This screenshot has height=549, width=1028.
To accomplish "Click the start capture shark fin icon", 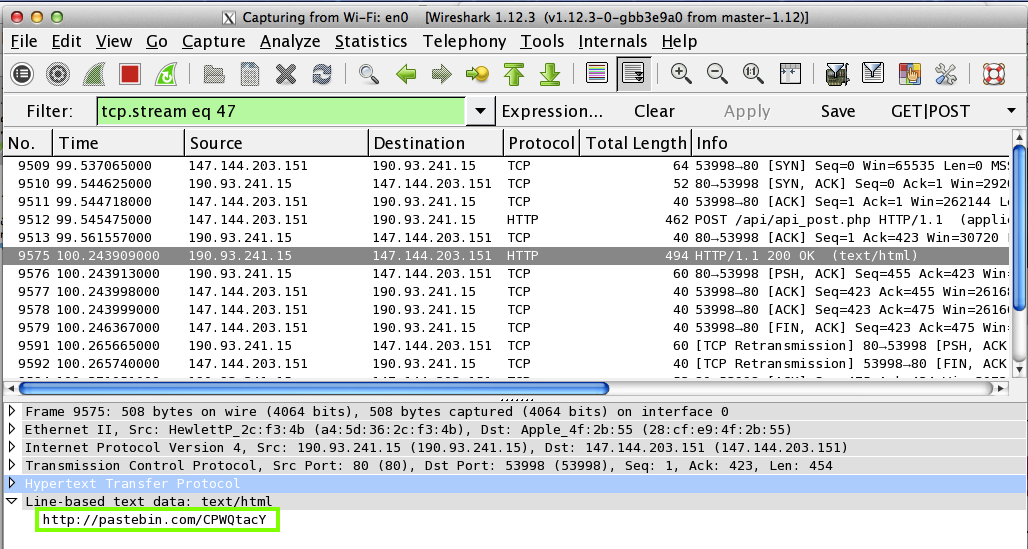I will (94, 74).
